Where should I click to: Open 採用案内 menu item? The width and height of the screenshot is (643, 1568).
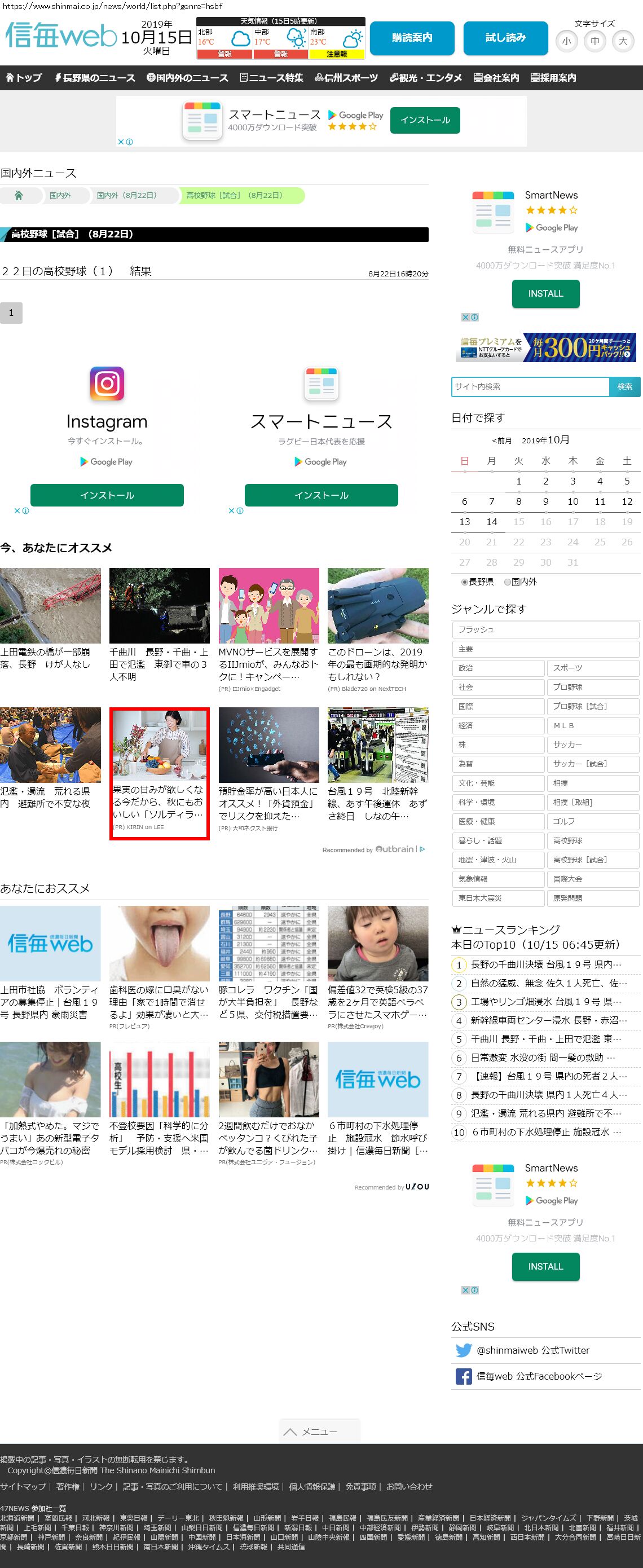[553, 77]
